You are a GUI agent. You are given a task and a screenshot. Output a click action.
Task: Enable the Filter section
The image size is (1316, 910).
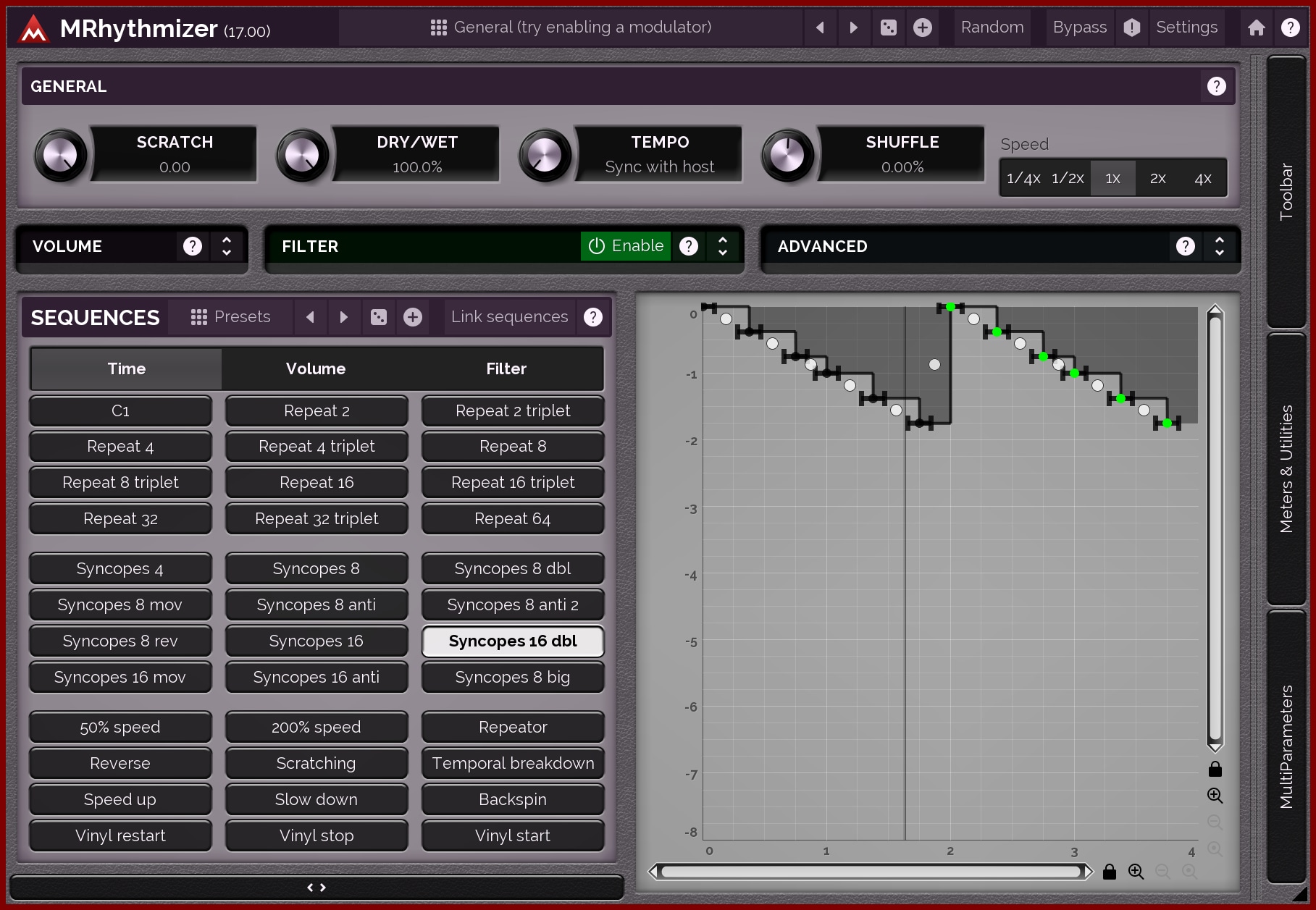click(x=626, y=246)
